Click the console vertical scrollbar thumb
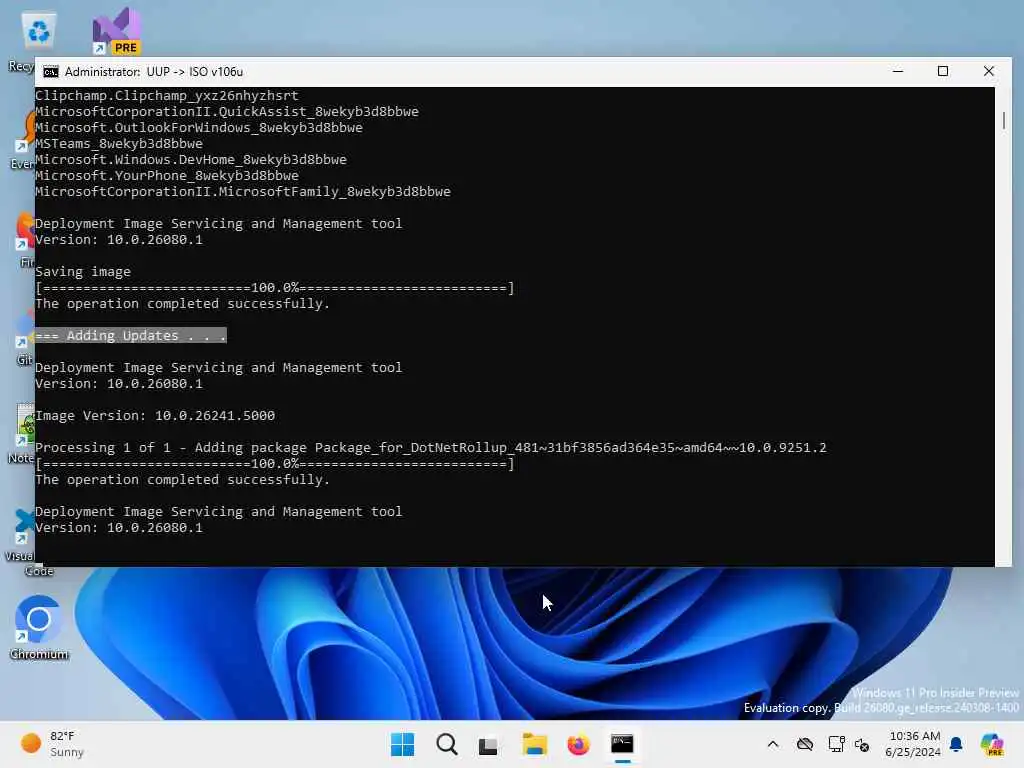The height and width of the screenshot is (768, 1024). [x=1003, y=120]
